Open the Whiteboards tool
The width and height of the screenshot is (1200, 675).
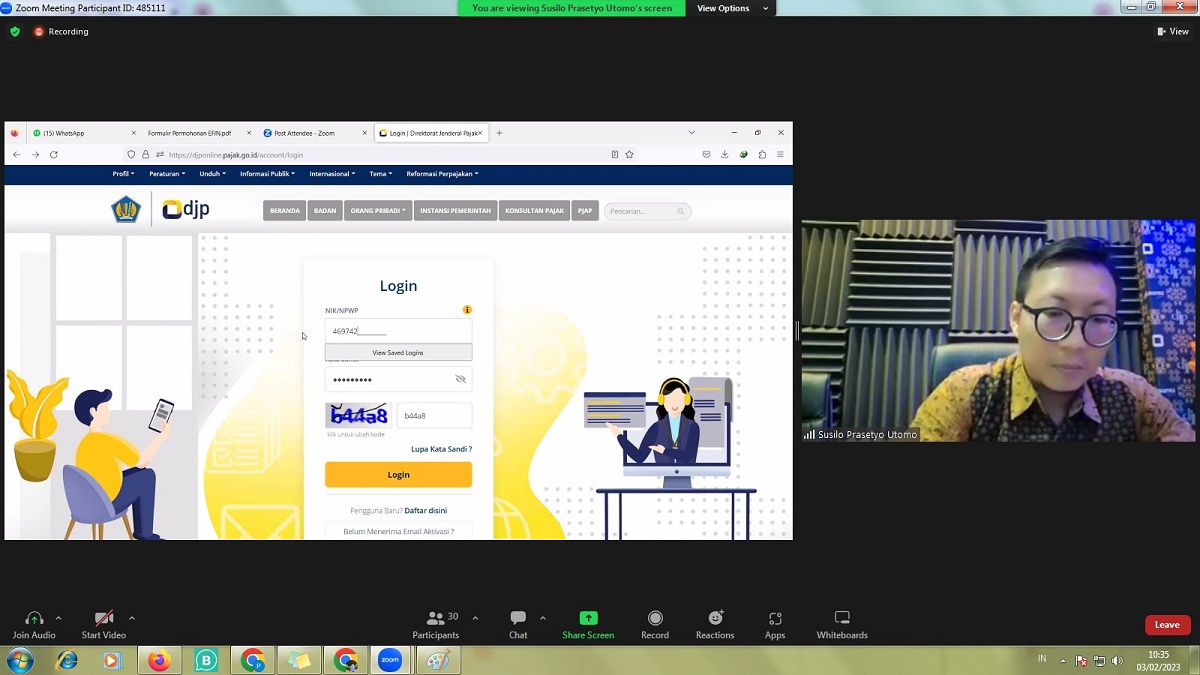[x=842, y=619]
